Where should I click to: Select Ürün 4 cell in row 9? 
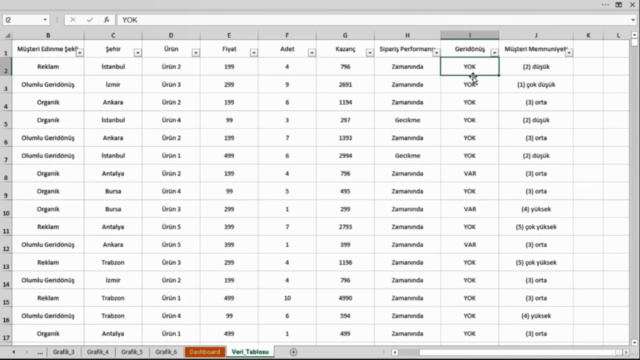[x=171, y=191]
